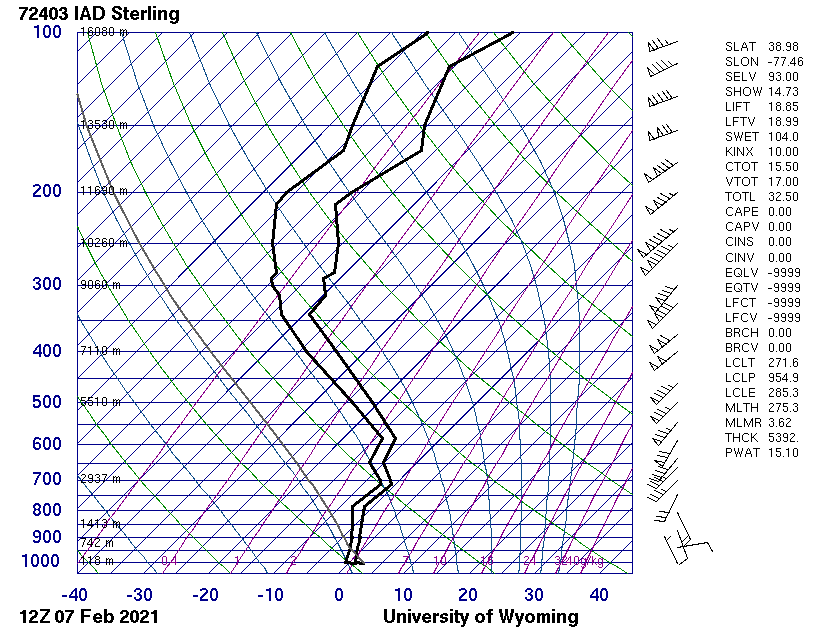This screenshot has height=641, width=824.
Task: Select the 700 pressure level label
Action: (47, 479)
